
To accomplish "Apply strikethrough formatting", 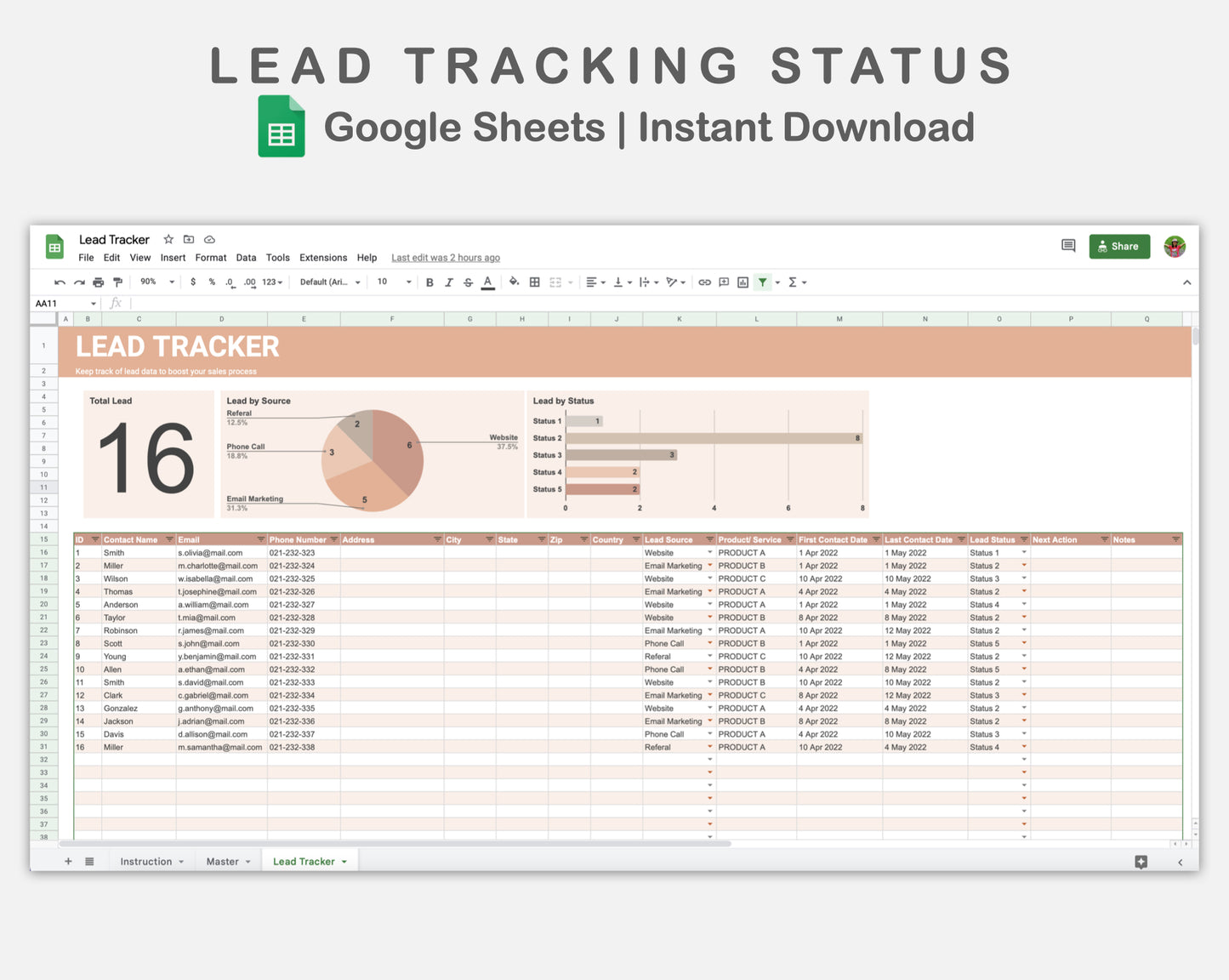I will (x=468, y=282).
